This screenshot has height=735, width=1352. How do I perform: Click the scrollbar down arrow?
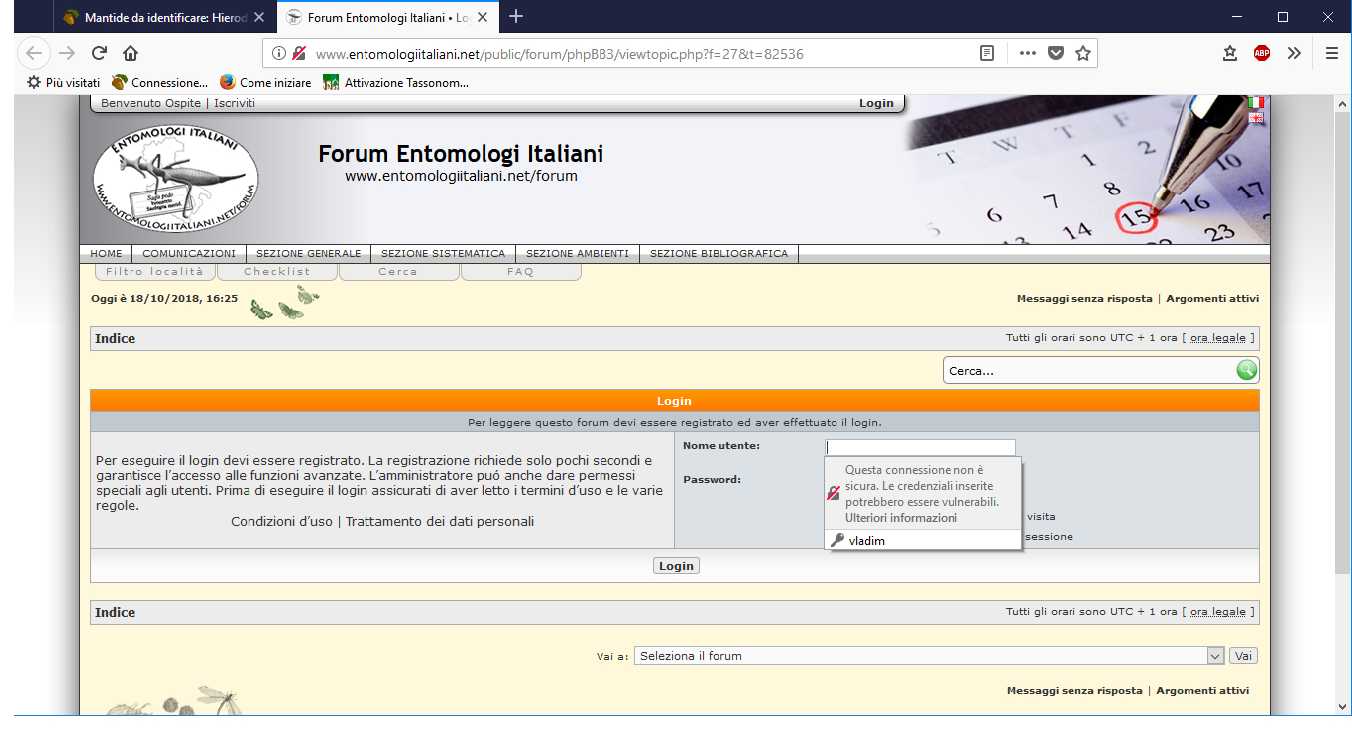pos(1343,706)
